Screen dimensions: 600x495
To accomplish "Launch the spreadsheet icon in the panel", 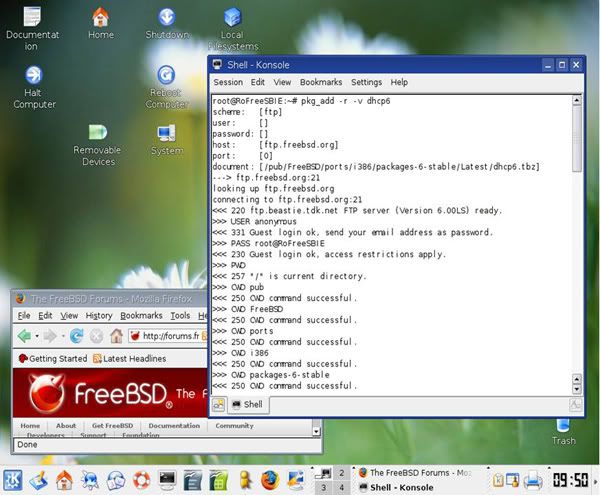I will [218, 480].
